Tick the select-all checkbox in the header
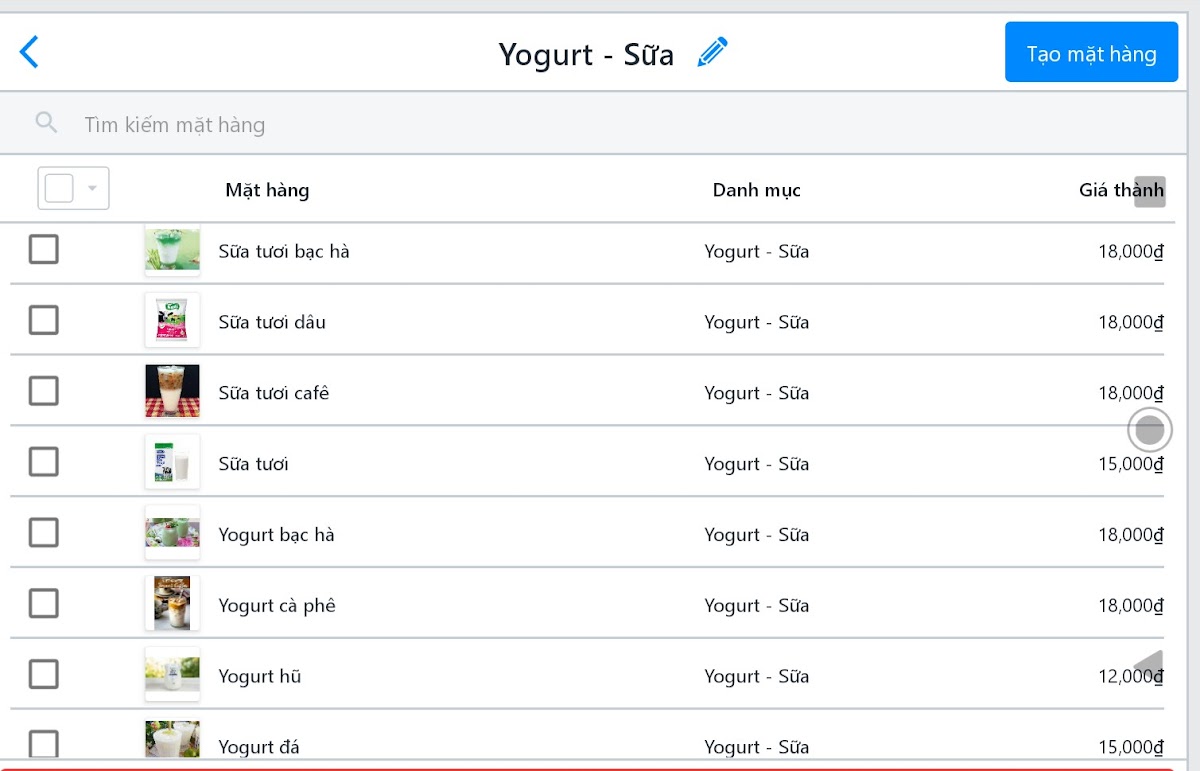Screen dimensions: 1200x771 click(x=59, y=188)
